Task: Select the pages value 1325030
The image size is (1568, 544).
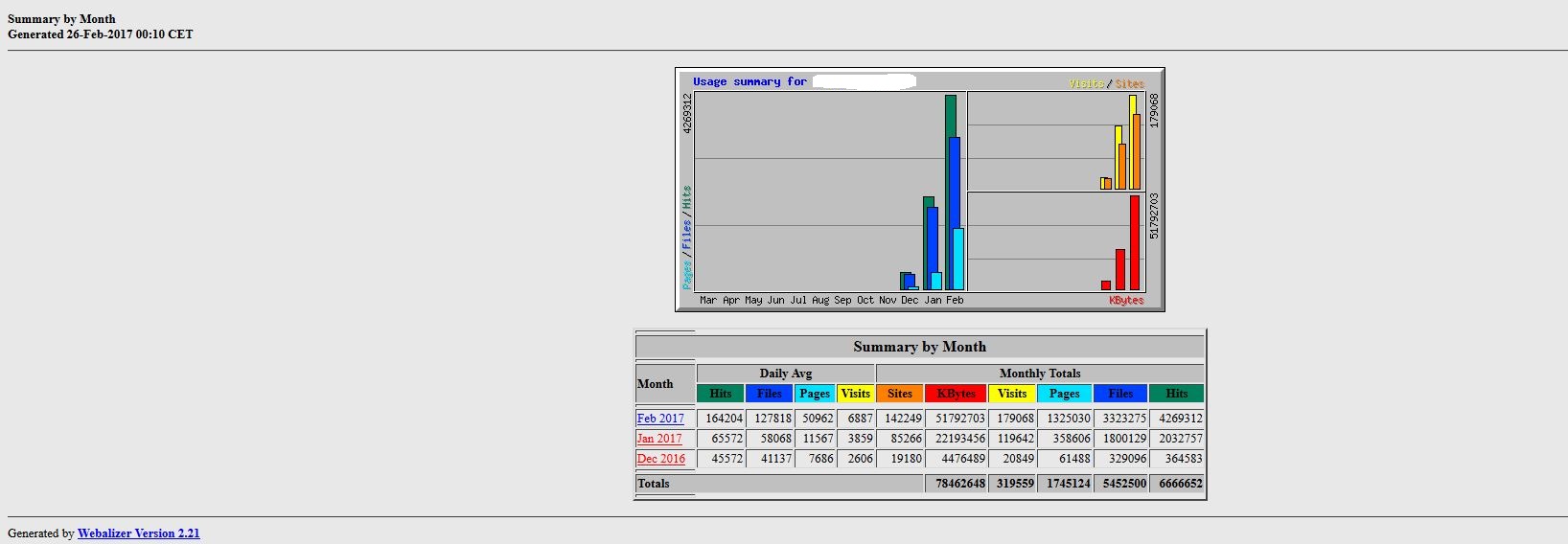Action: [x=1069, y=419]
